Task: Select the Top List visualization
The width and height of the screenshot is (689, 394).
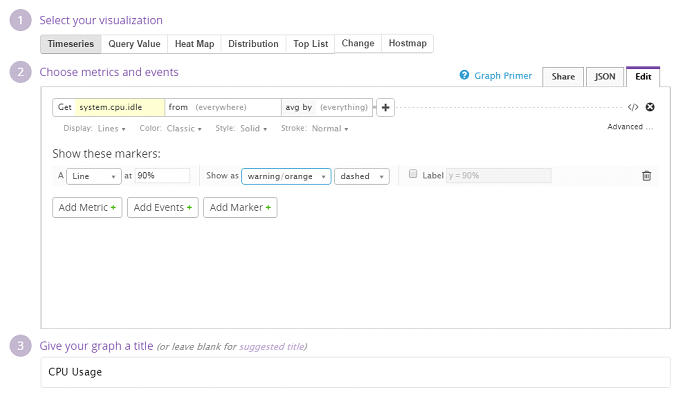Action: coord(311,44)
